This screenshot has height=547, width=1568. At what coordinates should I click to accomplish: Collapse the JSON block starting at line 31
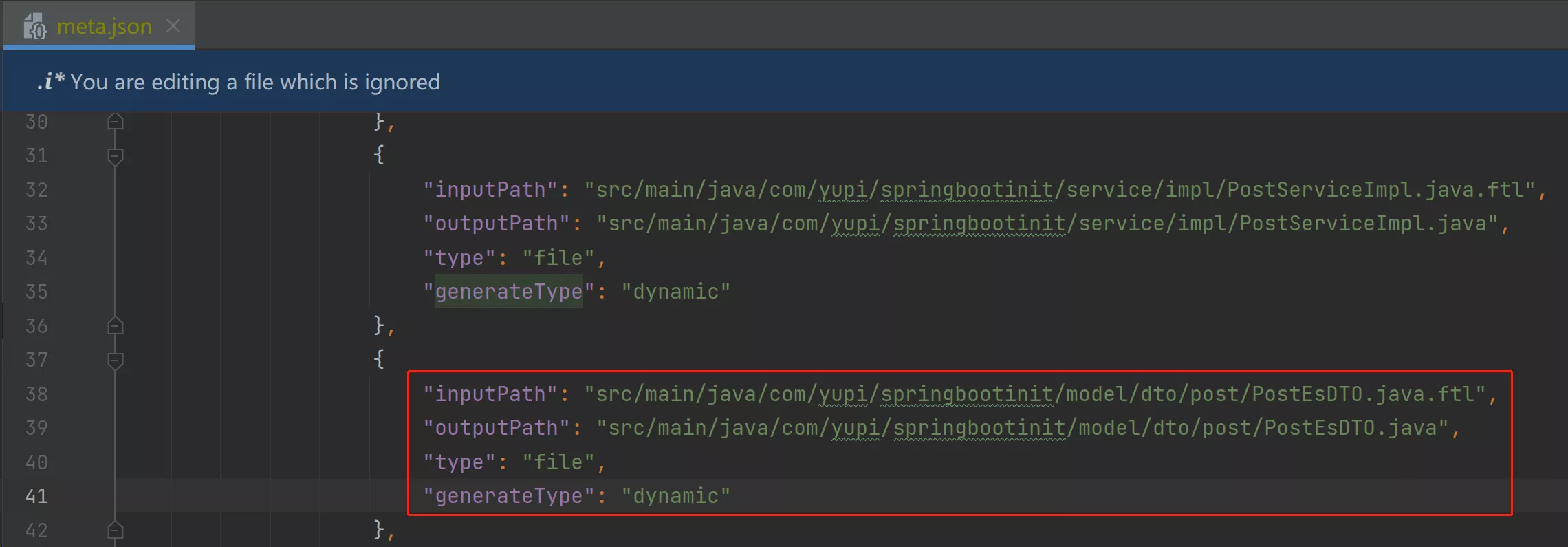click(x=116, y=156)
